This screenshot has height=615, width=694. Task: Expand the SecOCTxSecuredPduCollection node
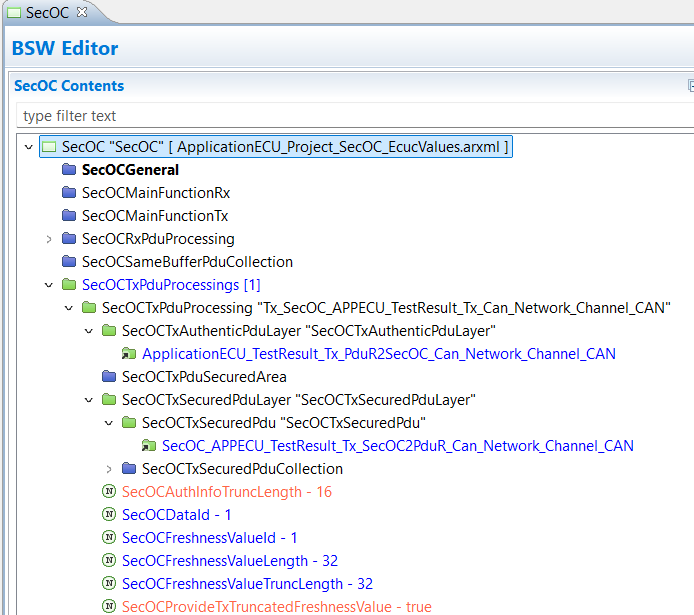pyautogui.click(x=109, y=469)
